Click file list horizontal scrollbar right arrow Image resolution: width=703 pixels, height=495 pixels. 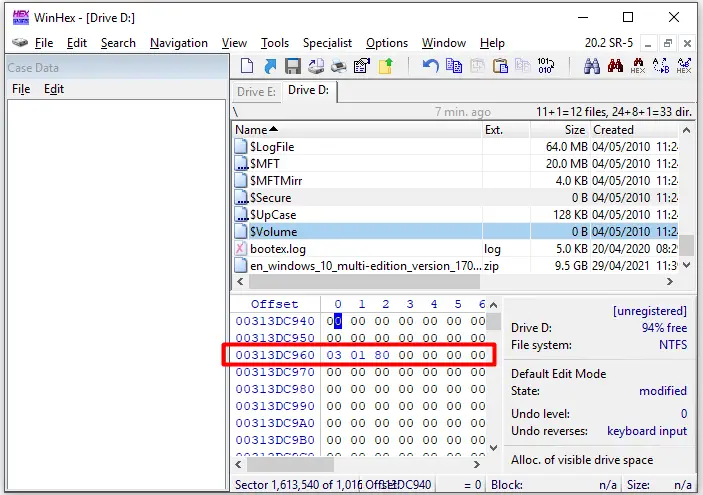670,282
